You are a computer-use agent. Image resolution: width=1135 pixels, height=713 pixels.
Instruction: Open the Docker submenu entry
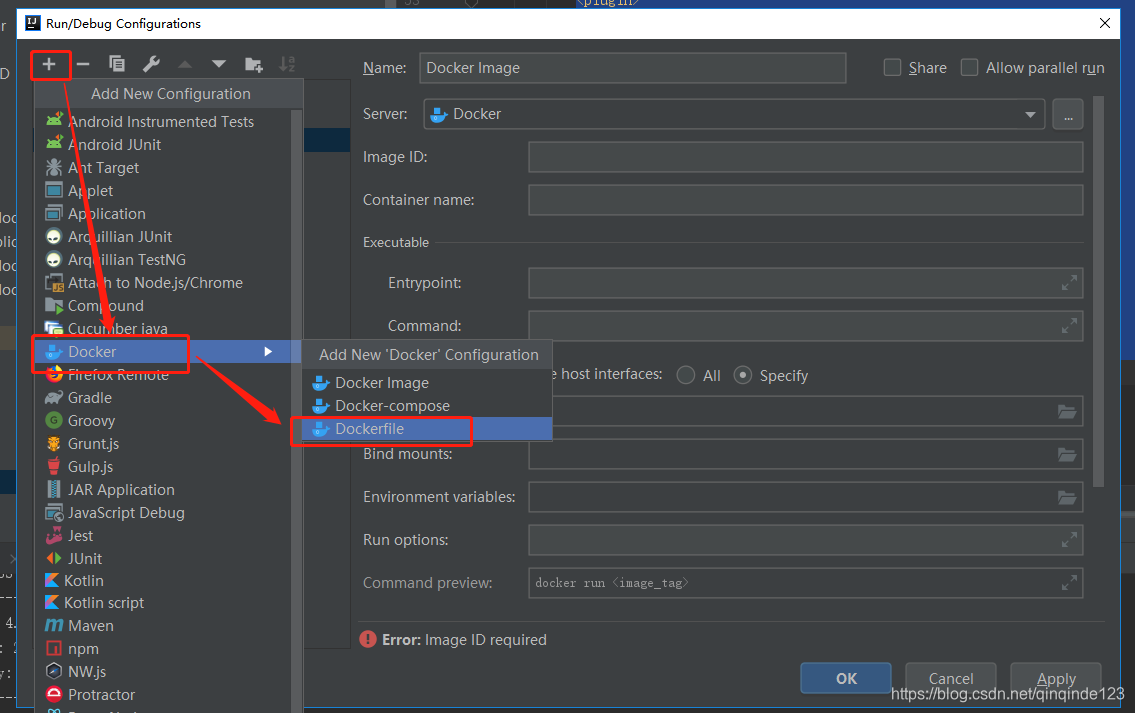pyautogui.click(x=166, y=352)
